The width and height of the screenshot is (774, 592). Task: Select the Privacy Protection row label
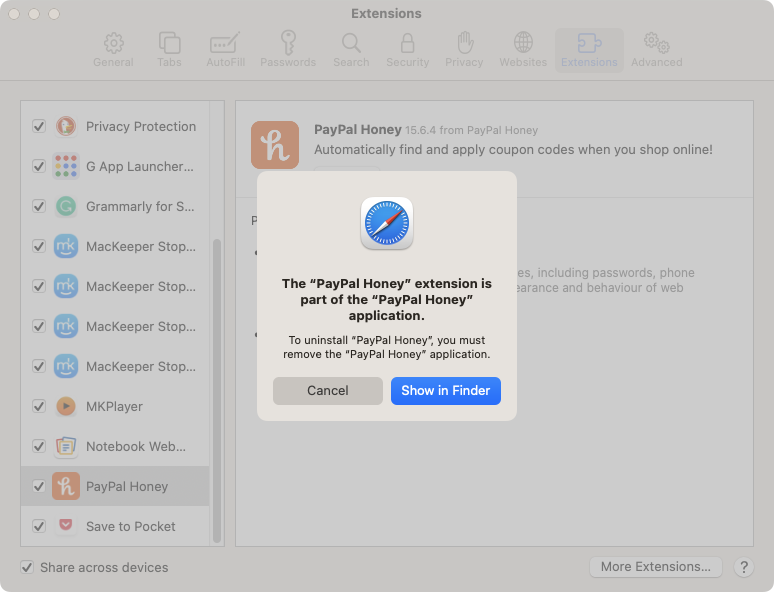click(x=141, y=126)
